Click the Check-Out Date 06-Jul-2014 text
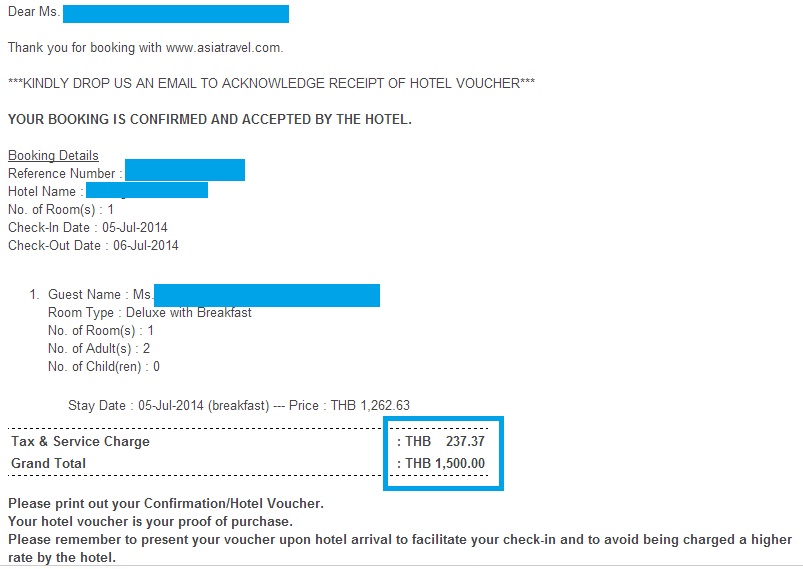The image size is (803, 569). 93,245
